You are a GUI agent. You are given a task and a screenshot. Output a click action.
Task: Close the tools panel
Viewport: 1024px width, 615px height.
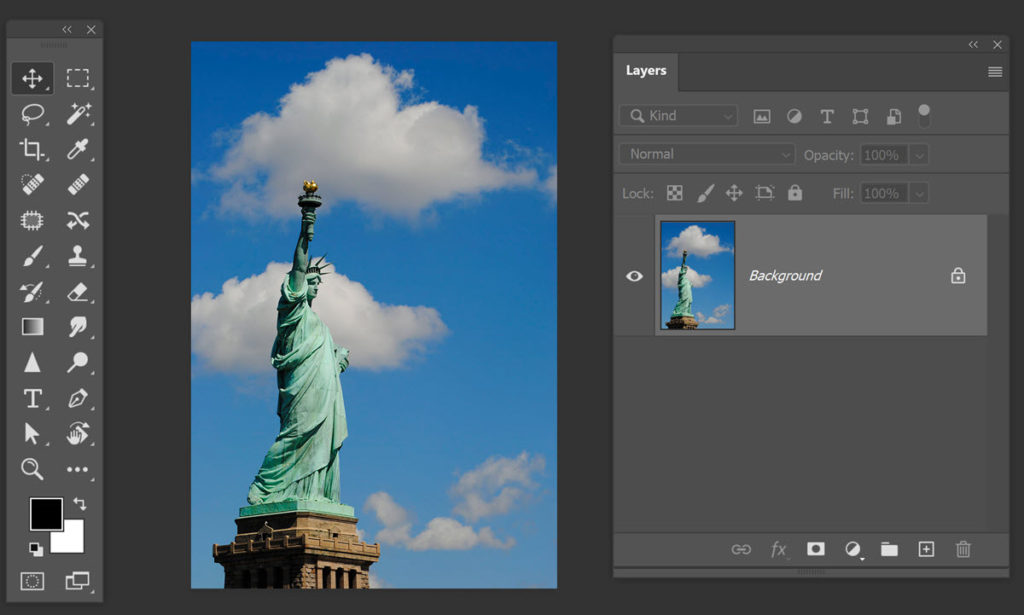(91, 29)
